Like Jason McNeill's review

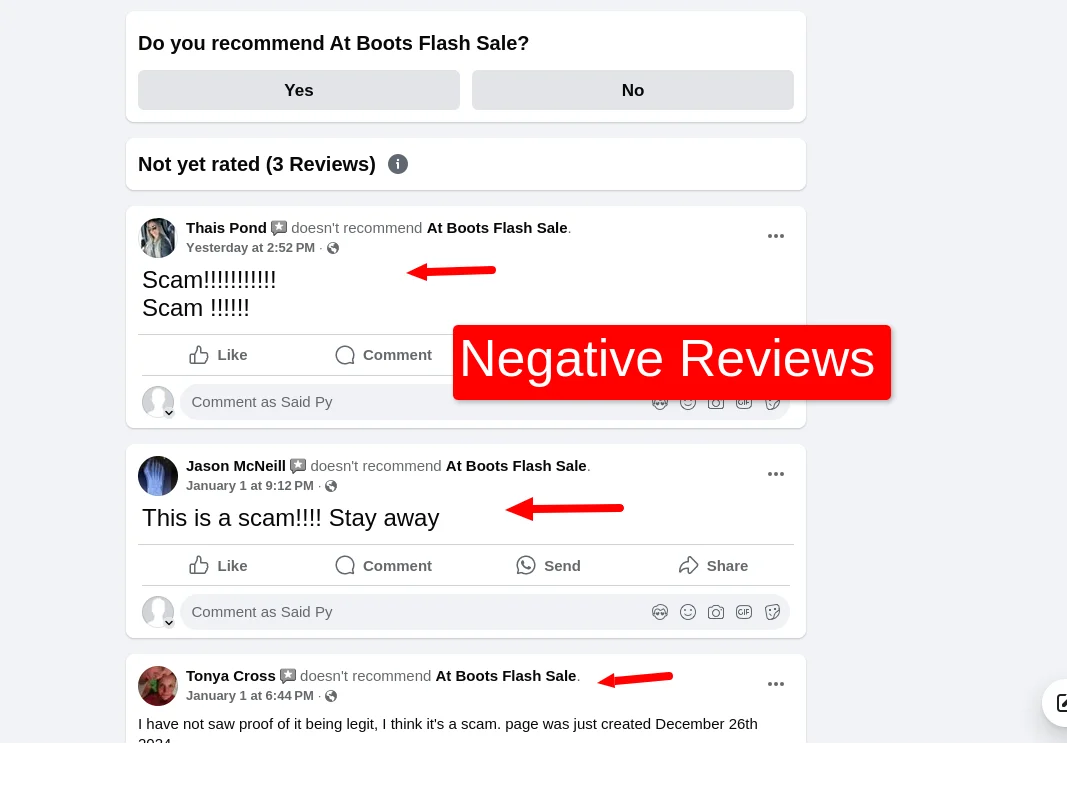(x=218, y=566)
